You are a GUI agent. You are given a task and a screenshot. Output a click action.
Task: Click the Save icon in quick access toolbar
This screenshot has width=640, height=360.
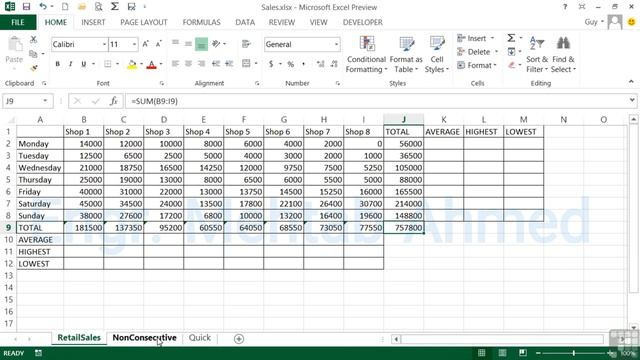[27, 7]
